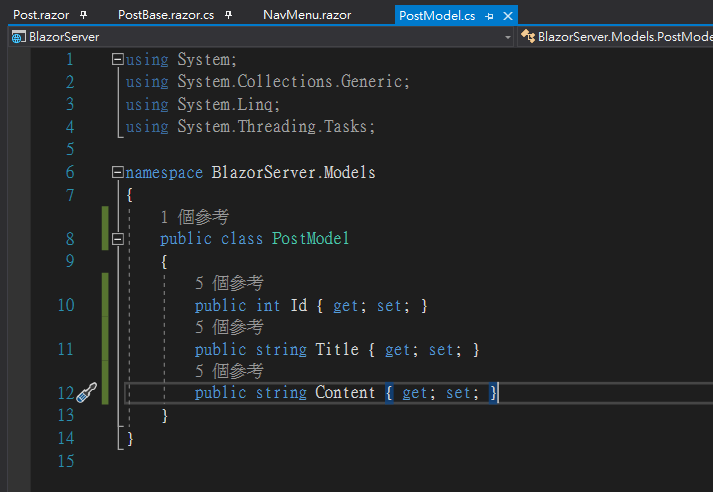Viewport: 713px width, 492px height.
Task: Unpin the Post.razor tab
Action: point(83,15)
